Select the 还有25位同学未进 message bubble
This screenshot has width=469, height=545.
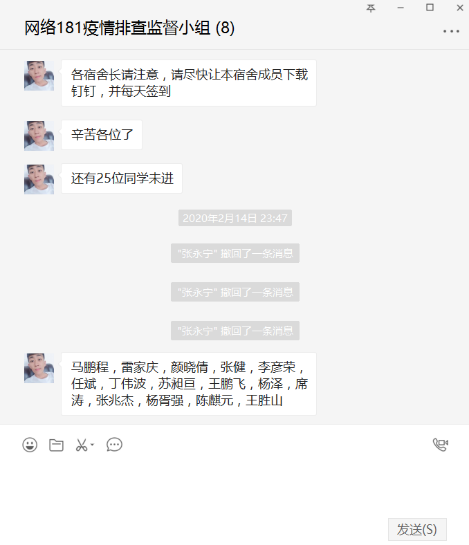pyautogui.click(x=122, y=178)
